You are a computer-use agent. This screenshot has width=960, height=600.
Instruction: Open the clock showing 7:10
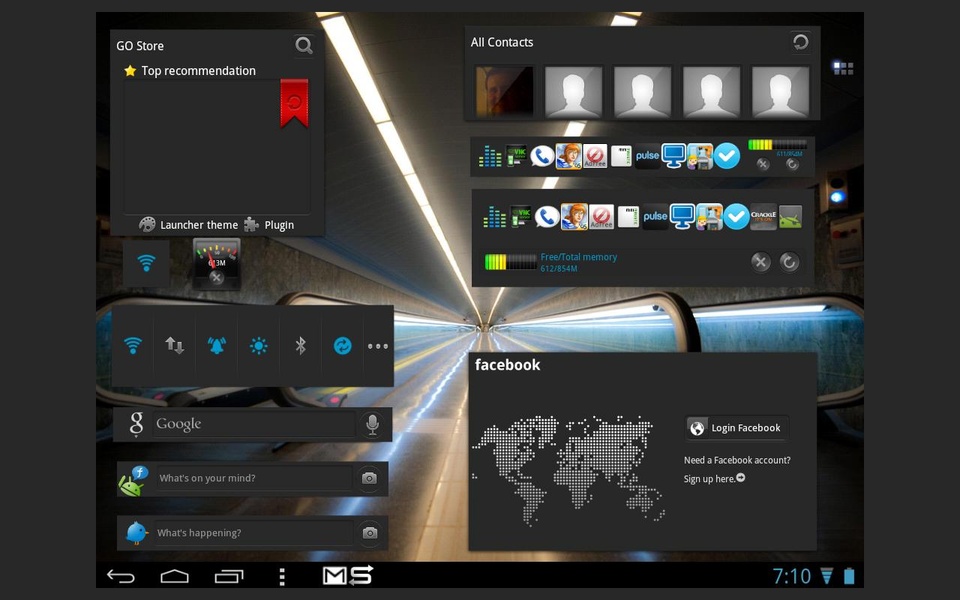pyautogui.click(x=791, y=576)
